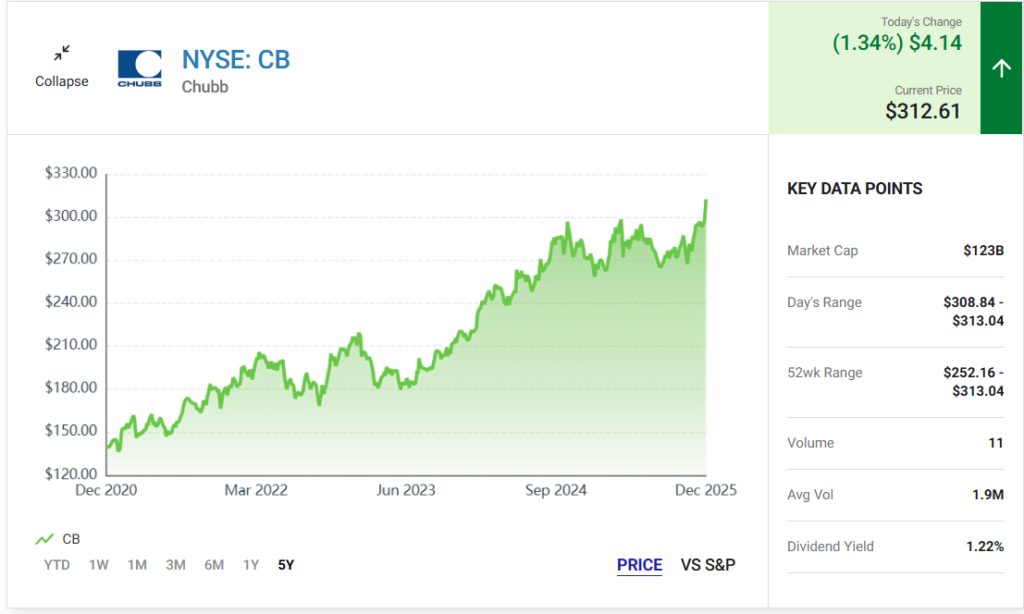This screenshot has height=614, width=1024.
Task: Click the Market Cap $123B value
Action: (x=984, y=250)
